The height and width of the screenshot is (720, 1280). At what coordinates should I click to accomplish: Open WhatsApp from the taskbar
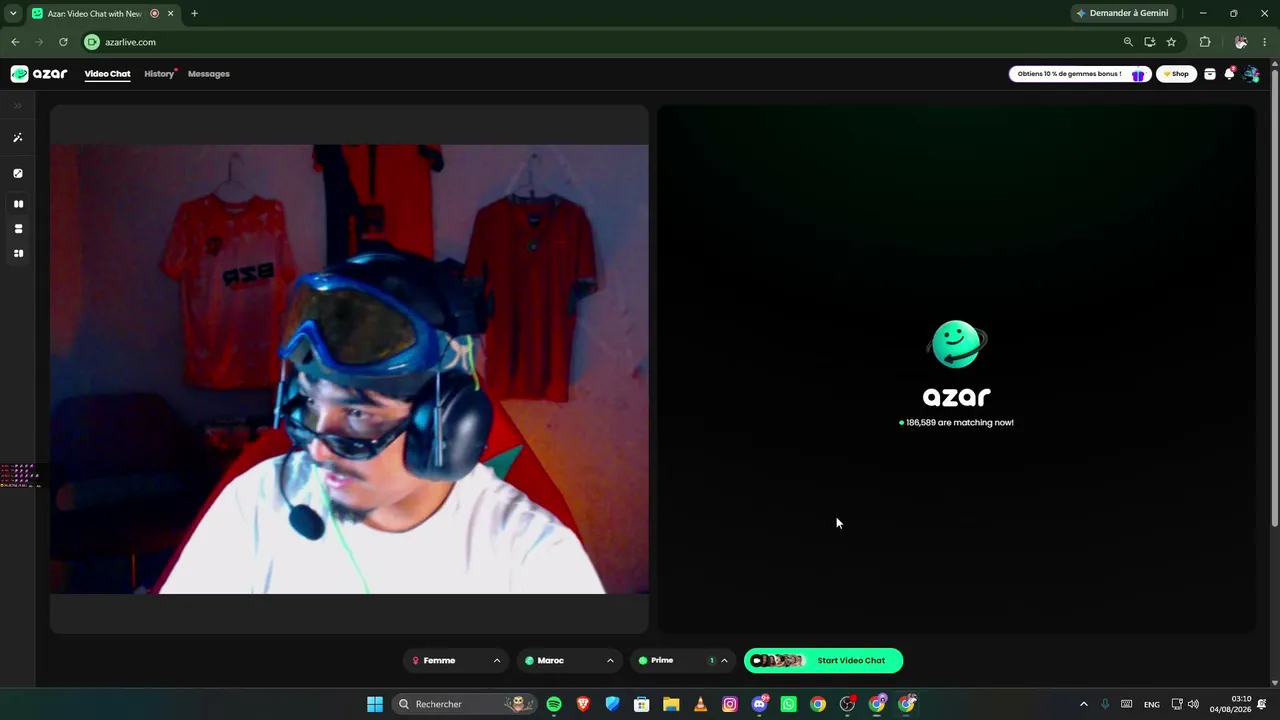(x=788, y=704)
